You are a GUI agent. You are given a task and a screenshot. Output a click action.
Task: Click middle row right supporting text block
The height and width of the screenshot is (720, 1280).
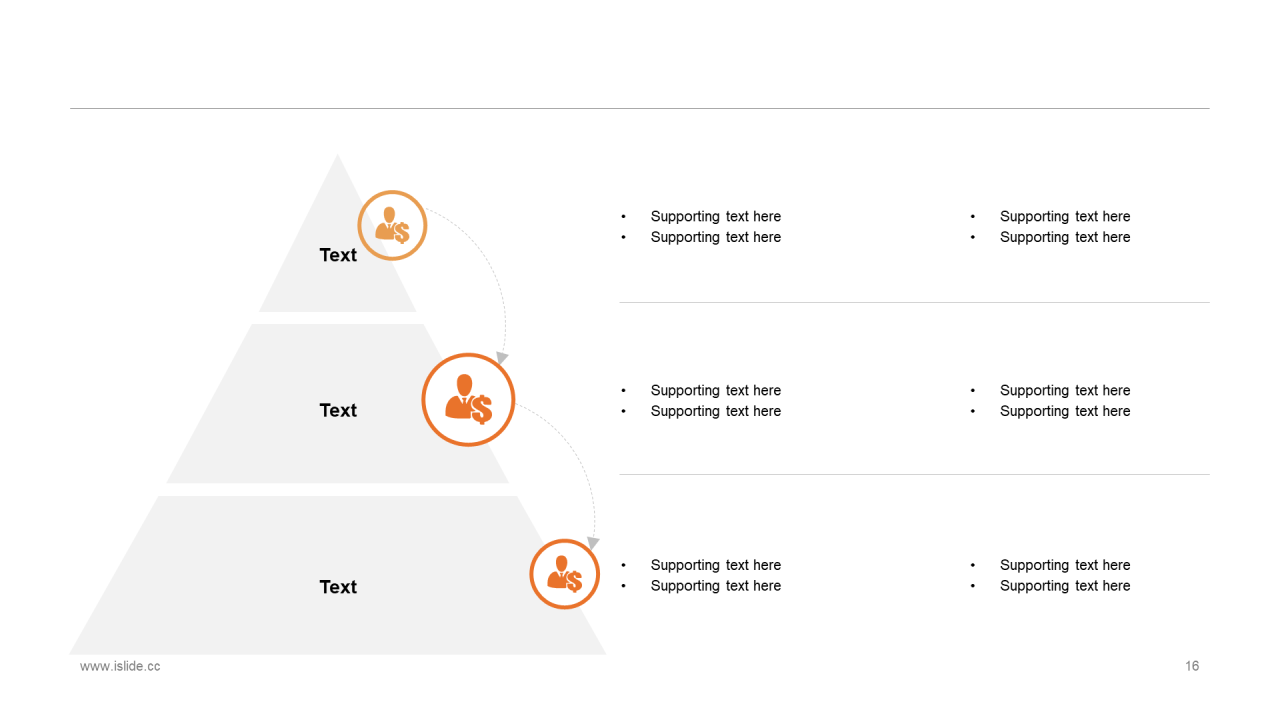pyautogui.click(x=1064, y=401)
